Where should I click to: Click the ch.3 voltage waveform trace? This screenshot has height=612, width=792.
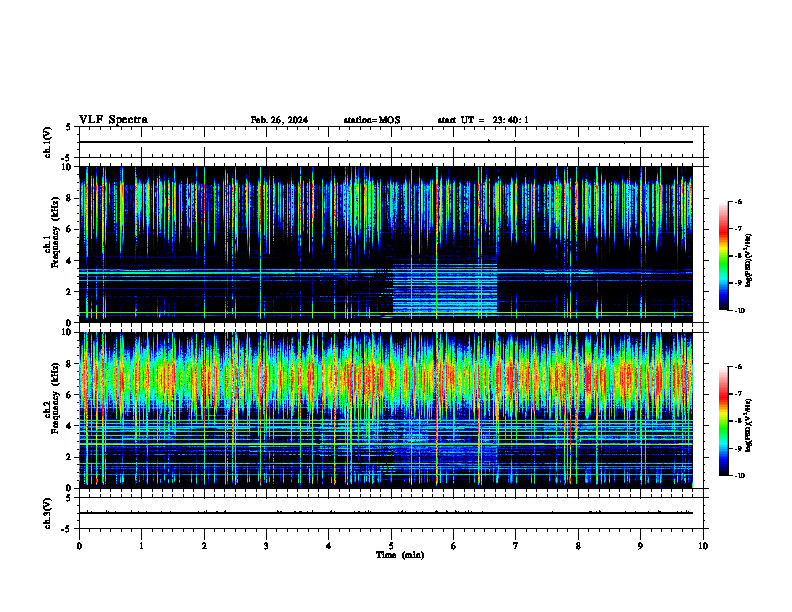[x=386, y=513]
